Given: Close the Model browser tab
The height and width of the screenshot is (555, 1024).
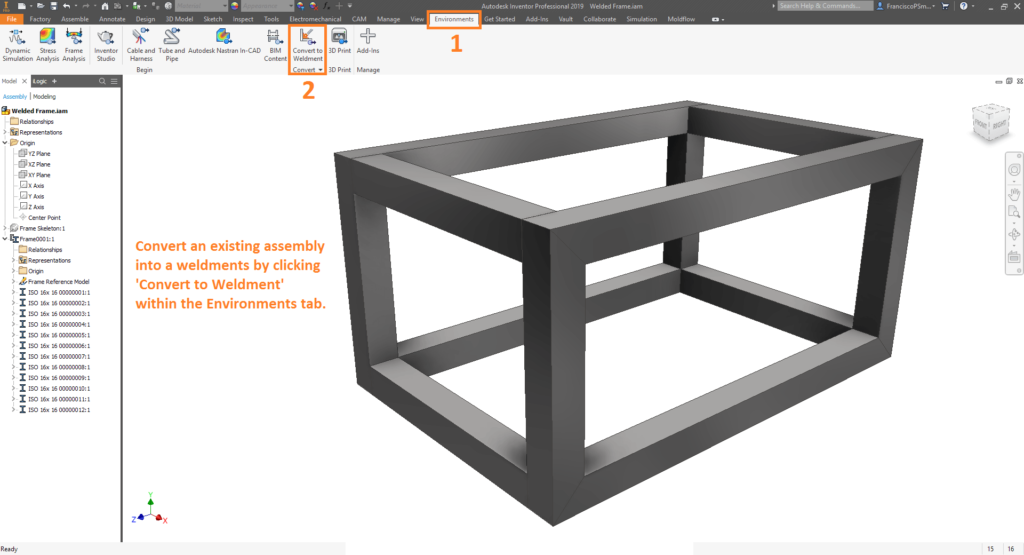Looking at the screenshot, I should pos(24,81).
